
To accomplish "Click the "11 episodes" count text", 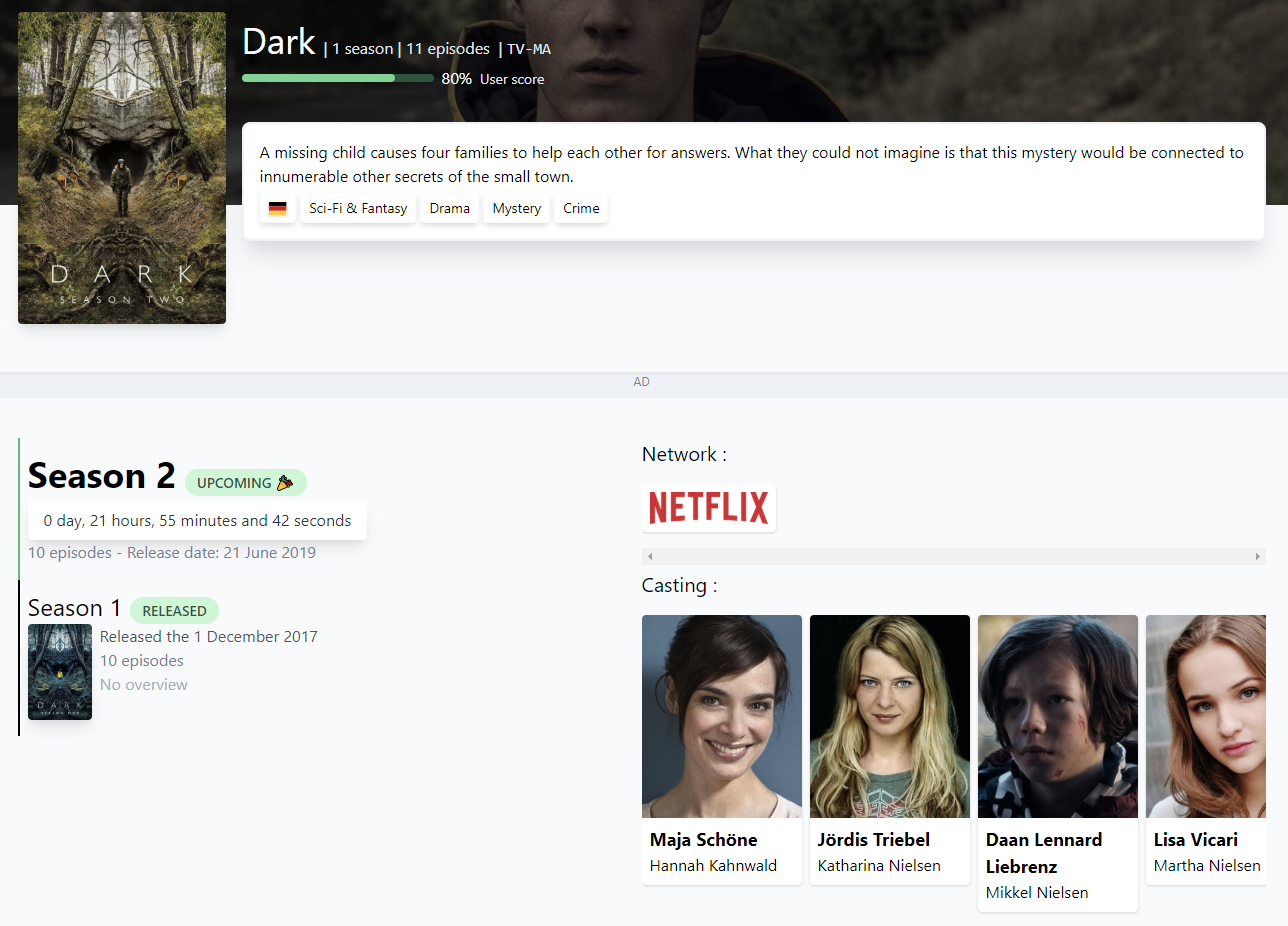I will tap(448, 49).
